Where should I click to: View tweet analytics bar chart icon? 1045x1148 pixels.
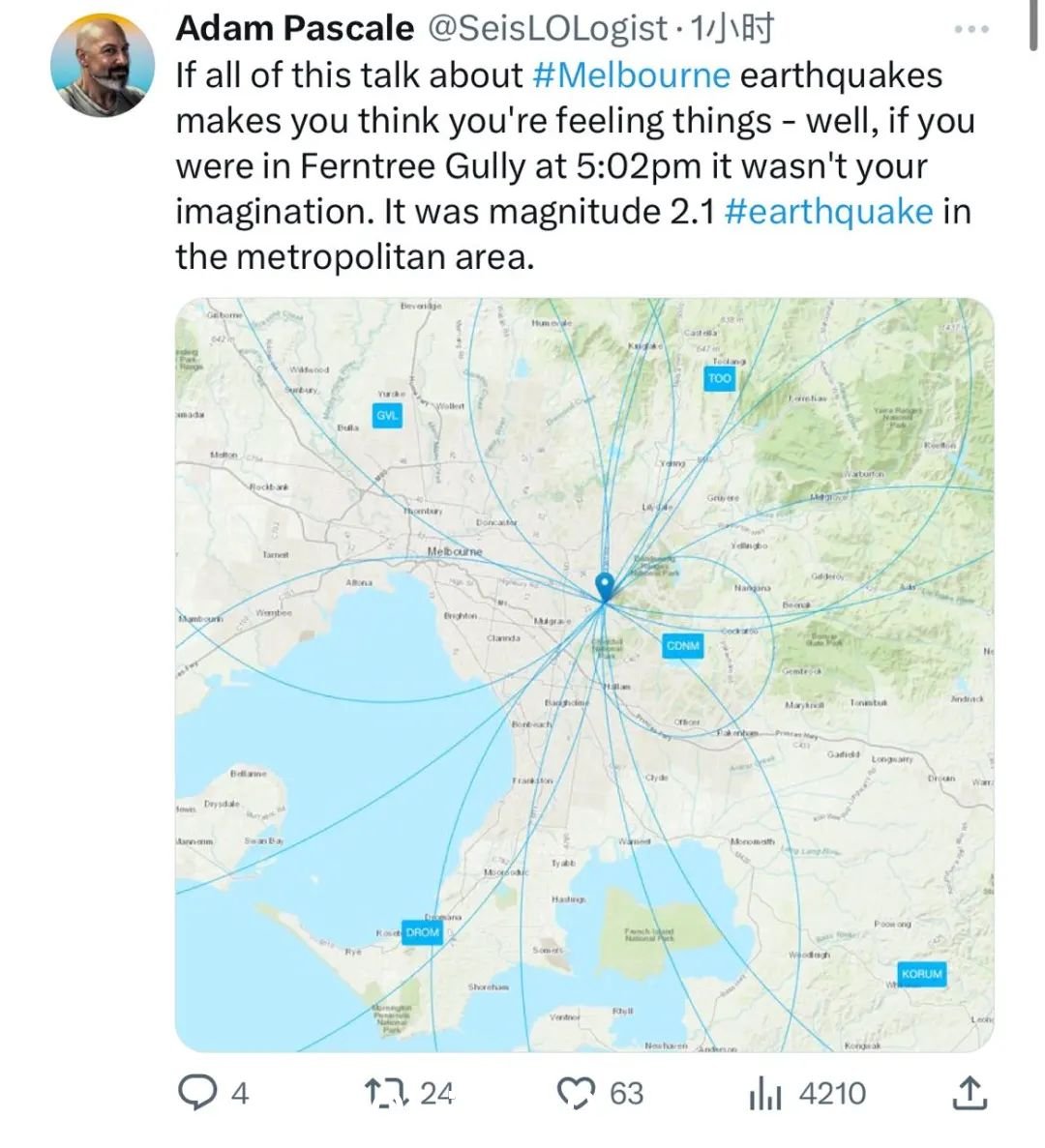click(766, 1094)
